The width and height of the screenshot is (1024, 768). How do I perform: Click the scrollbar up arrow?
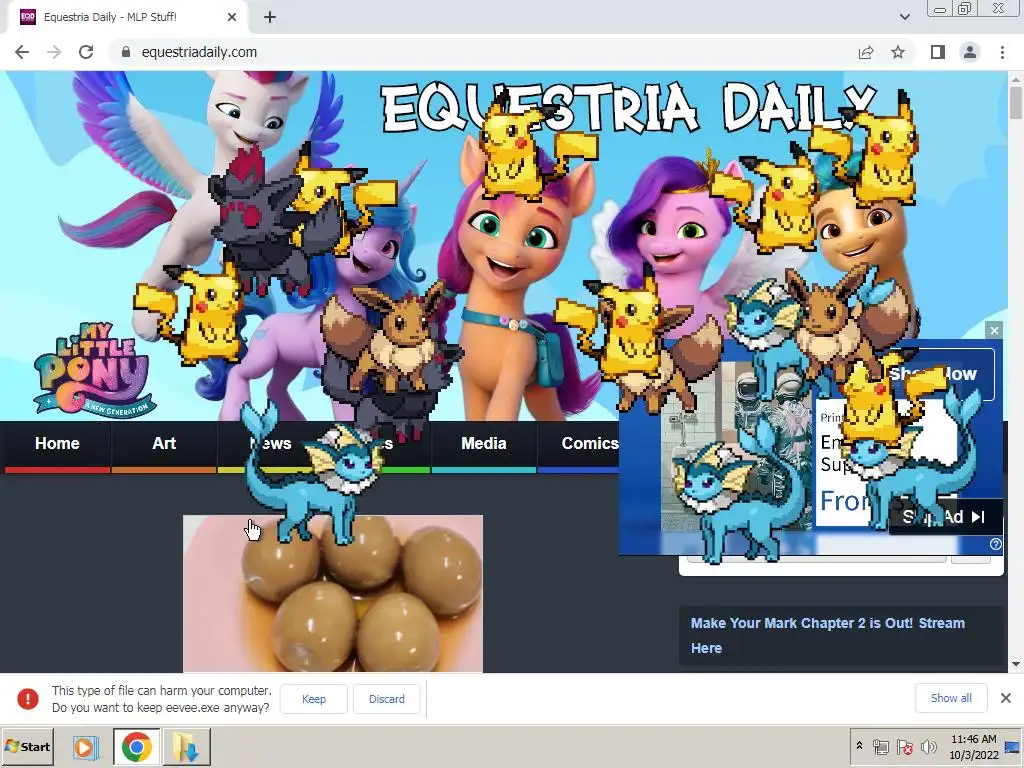1016,78
